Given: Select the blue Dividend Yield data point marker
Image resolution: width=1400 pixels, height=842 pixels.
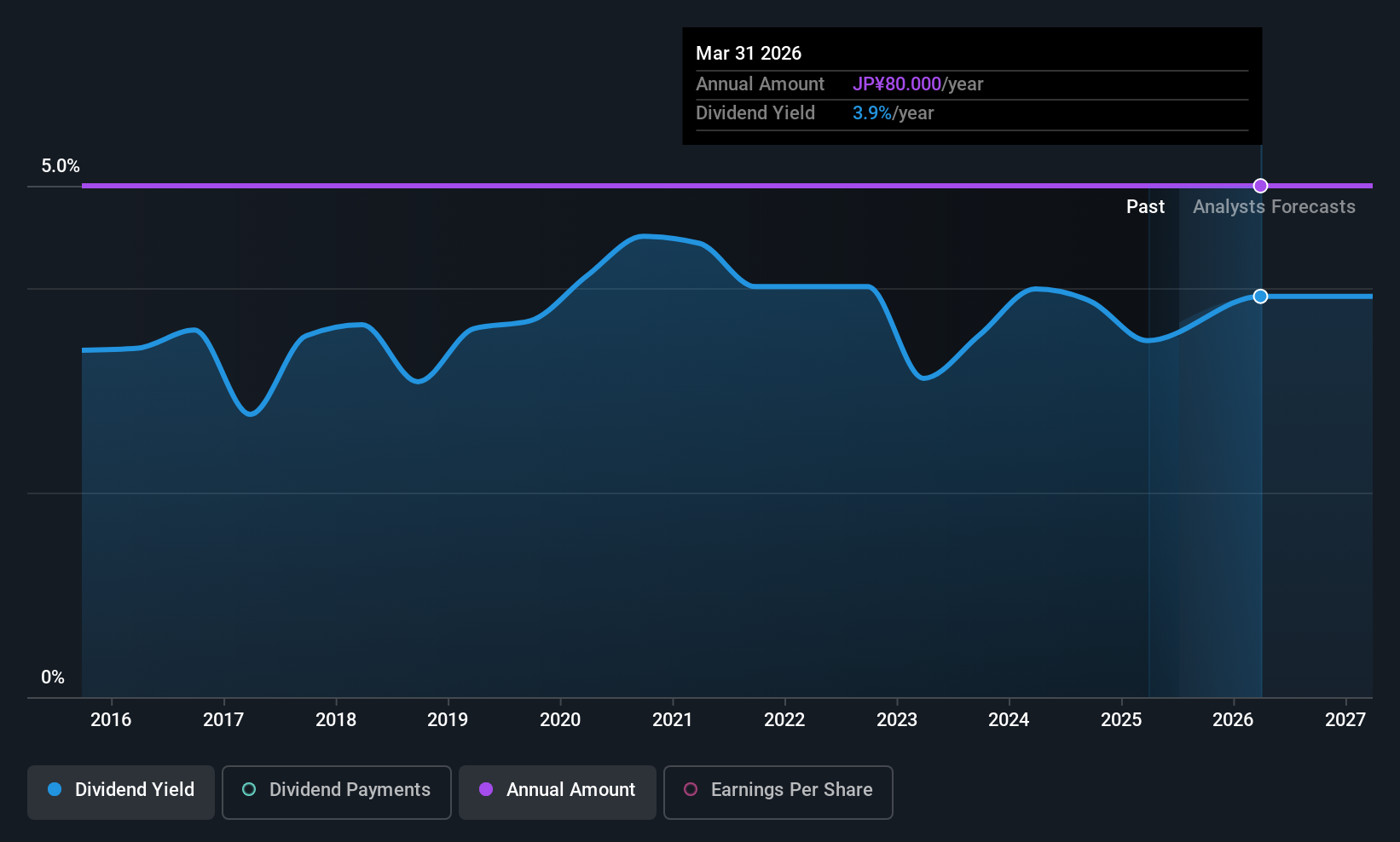Looking at the screenshot, I should tap(1260, 297).
